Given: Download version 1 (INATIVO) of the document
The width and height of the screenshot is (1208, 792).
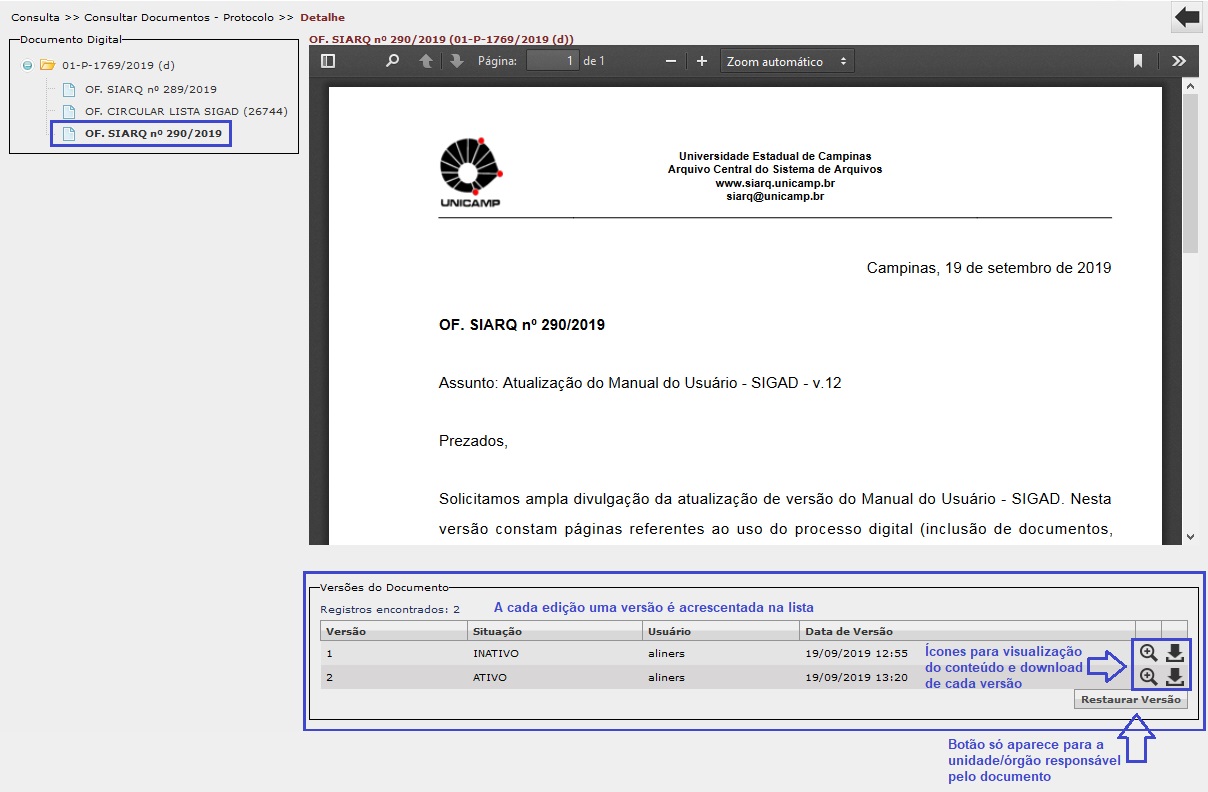Looking at the screenshot, I should coord(1175,653).
